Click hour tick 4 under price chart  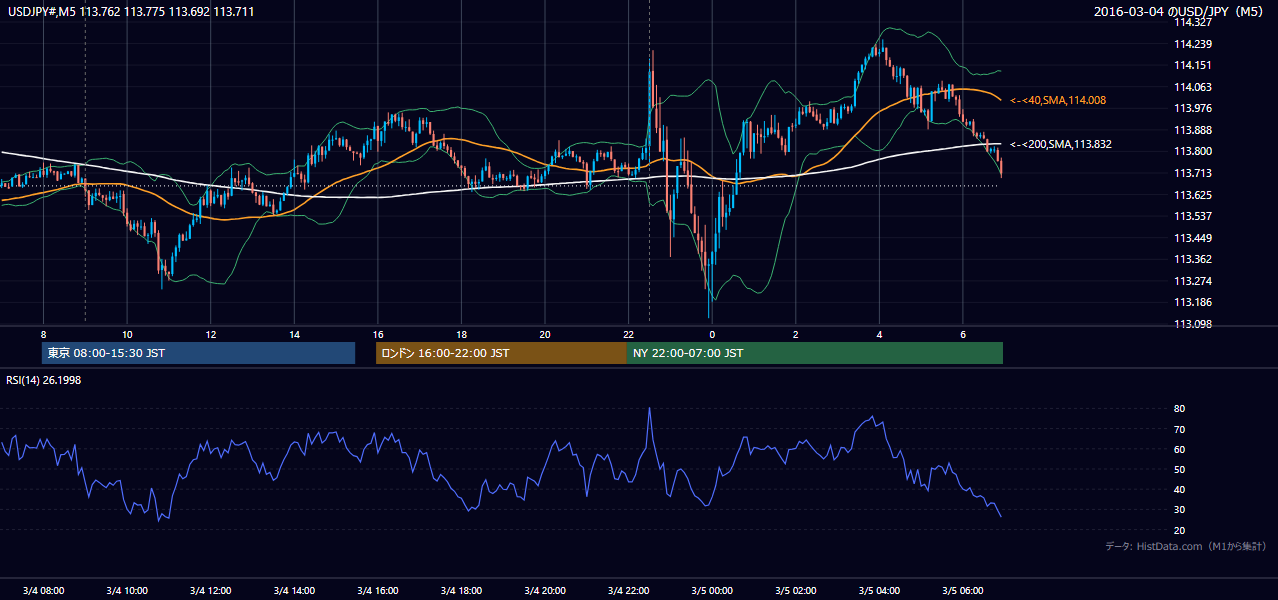[879, 334]
